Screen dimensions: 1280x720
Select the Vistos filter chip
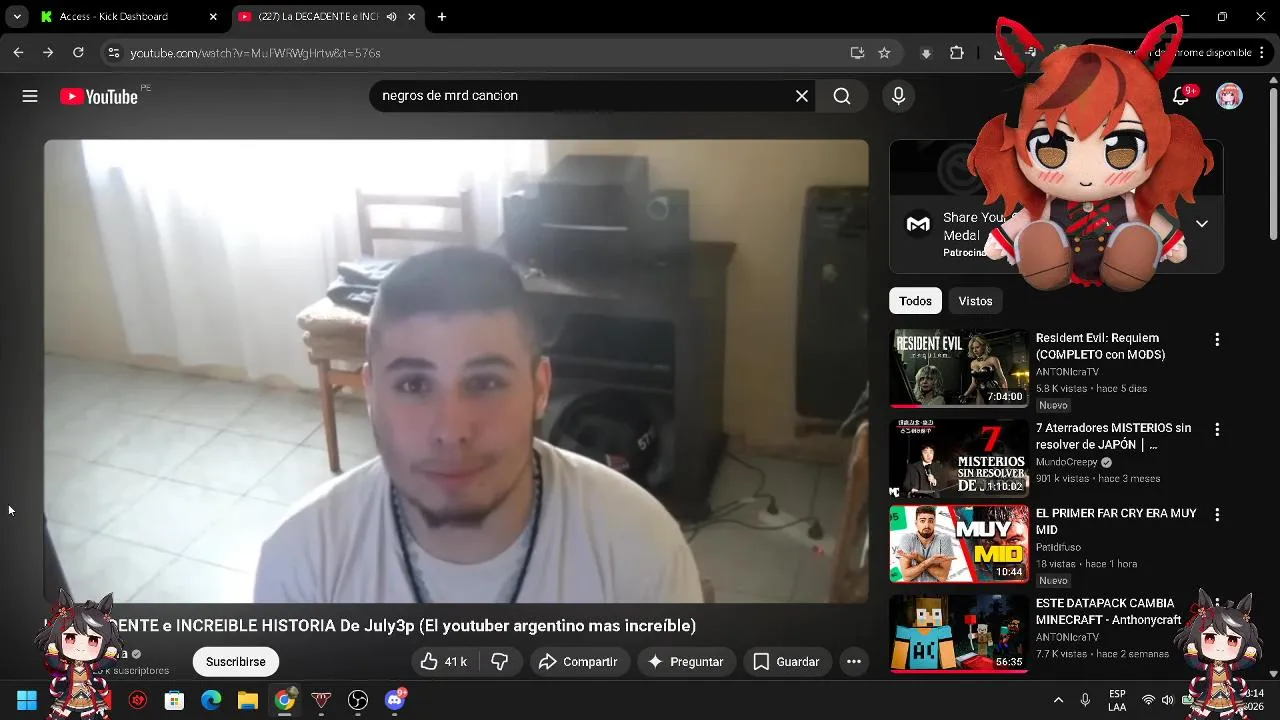pos(975,301)
